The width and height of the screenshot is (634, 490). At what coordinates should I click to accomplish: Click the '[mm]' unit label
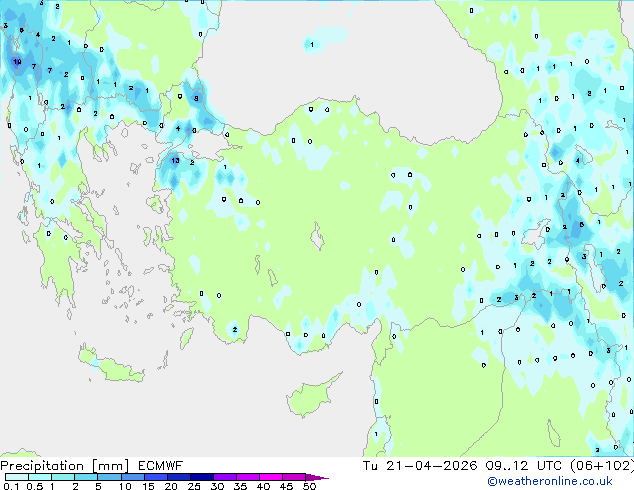pyautogui.click(x=110, y=466)
